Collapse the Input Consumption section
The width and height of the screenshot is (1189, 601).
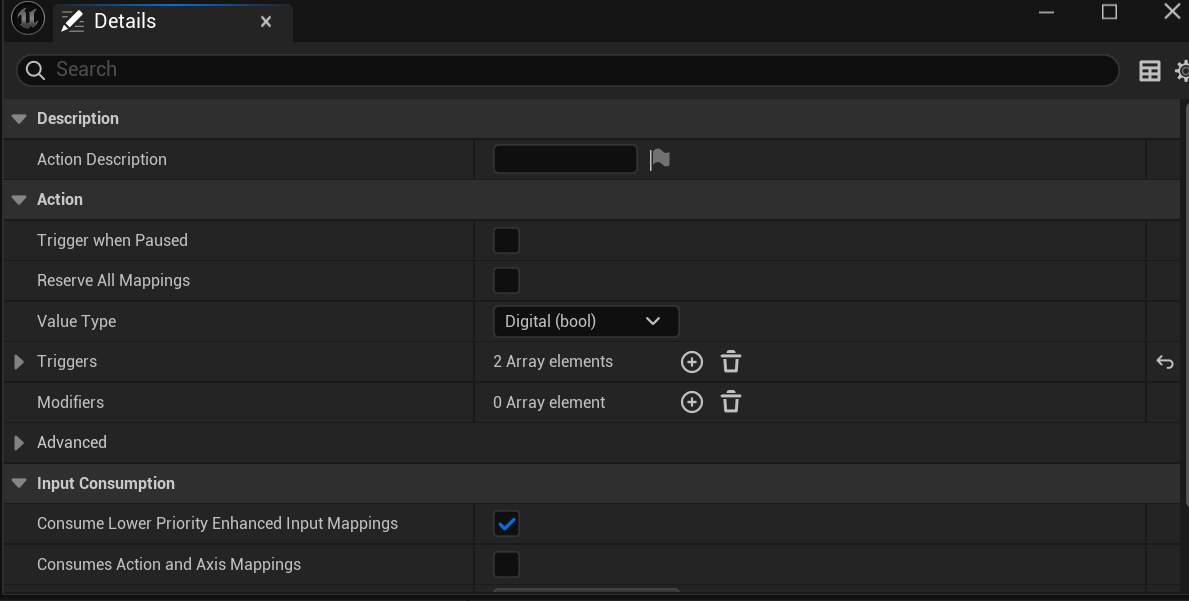(x=20, y=484)
